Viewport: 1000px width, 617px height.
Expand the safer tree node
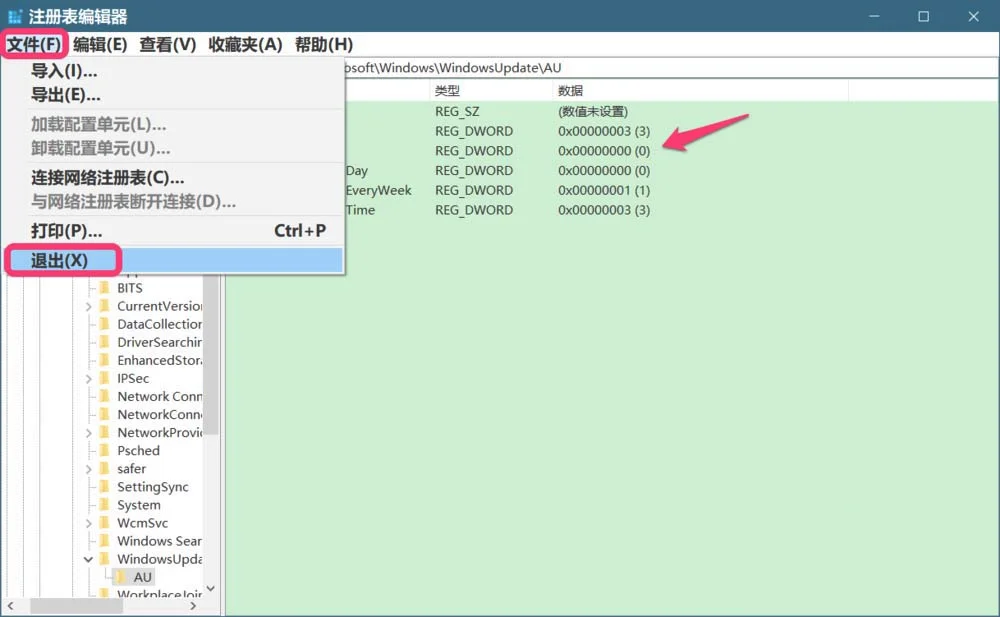[89, 469]
